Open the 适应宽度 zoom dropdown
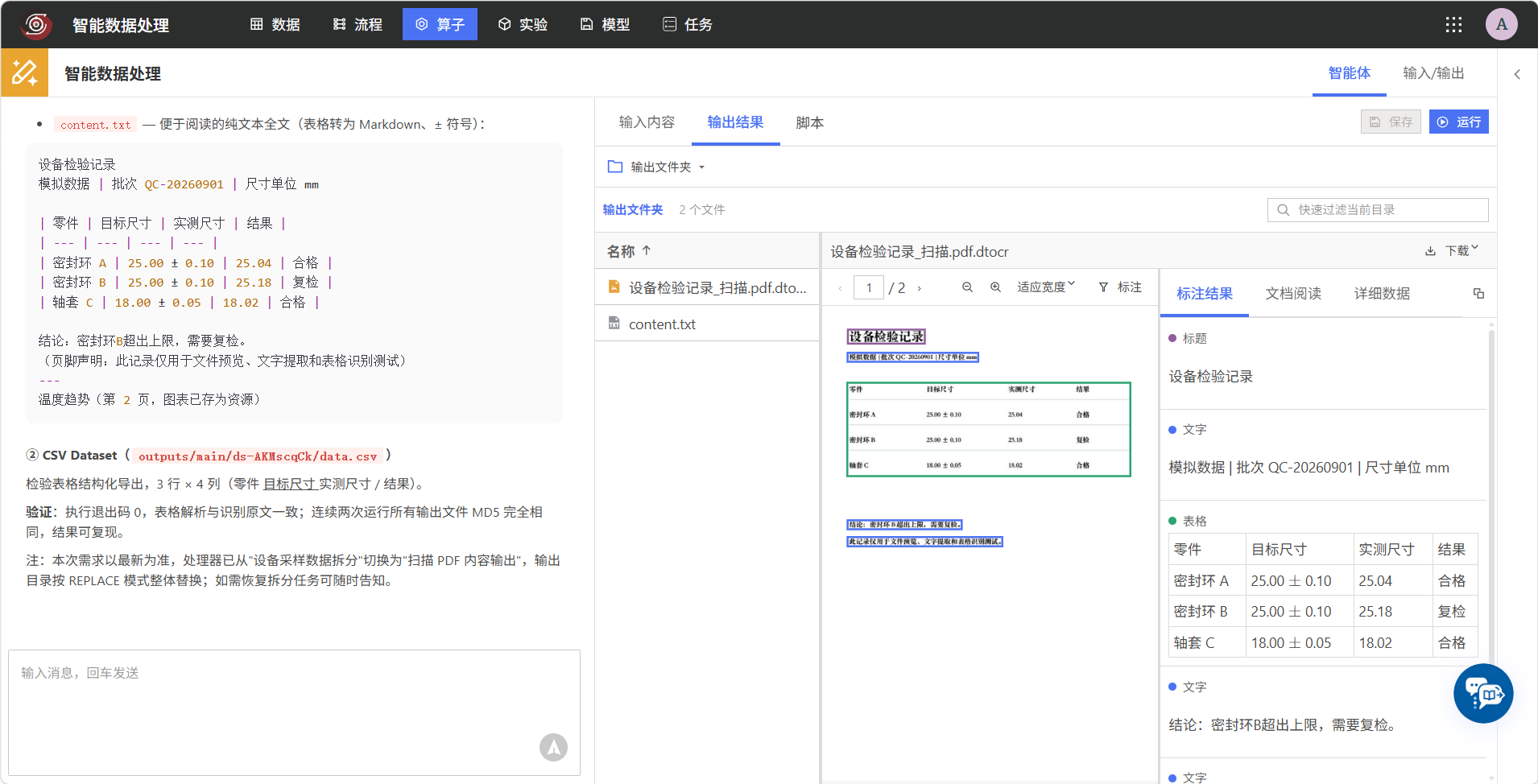The height and width of the screenshot is (784, 1538). 1046,287
